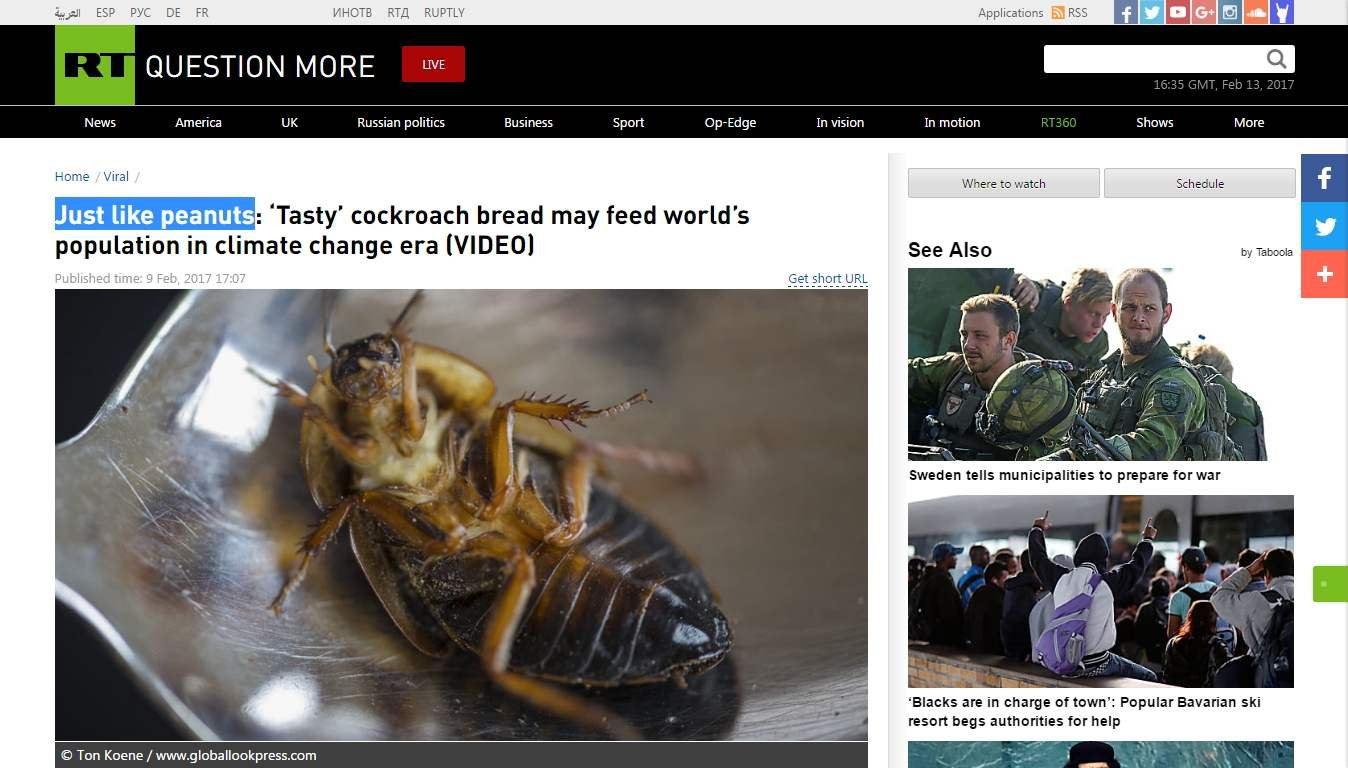This screenshot has height=768, width=1348.
Task: Open RT's Twitter profile in top bar
Action: pos(1152,13)
